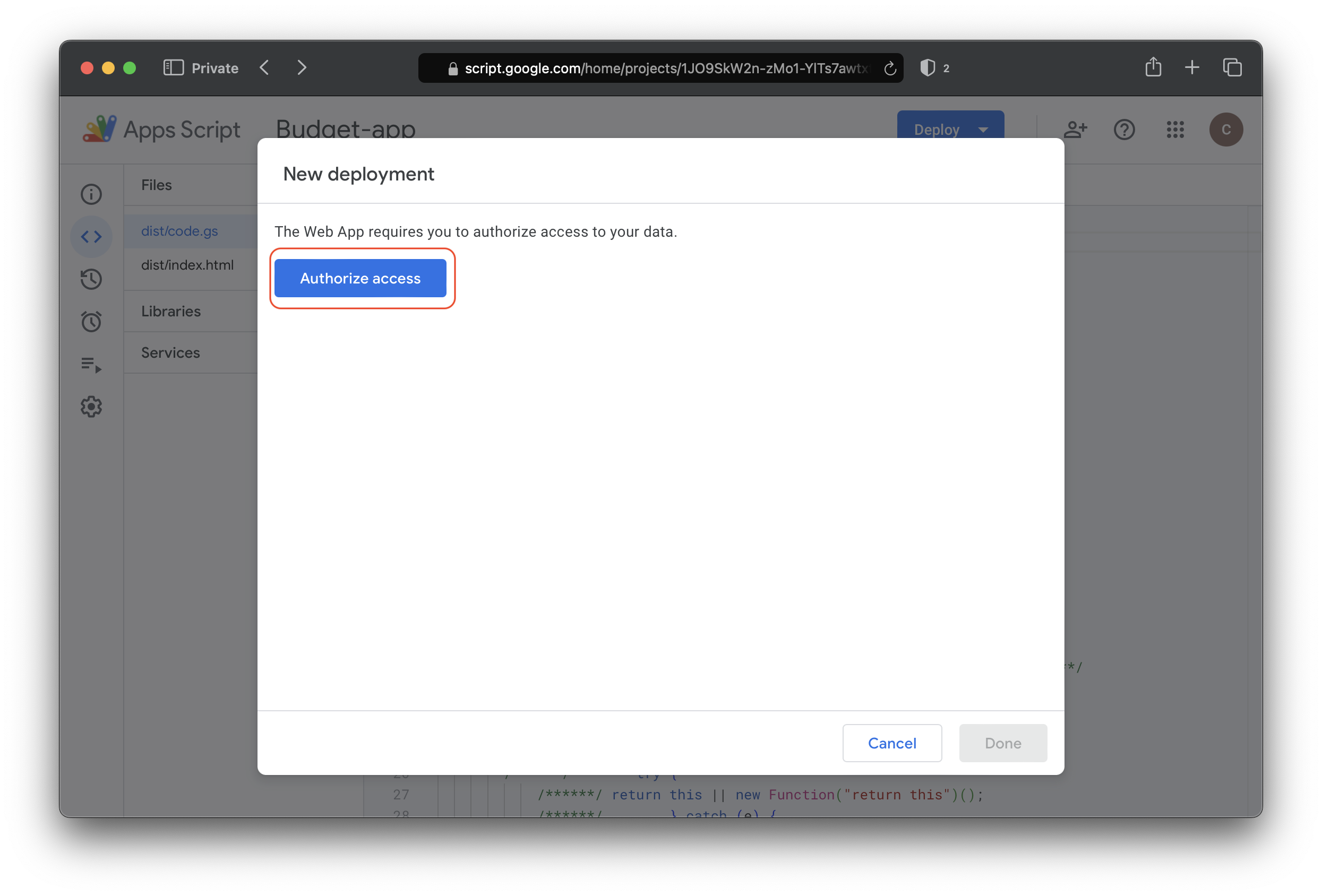
Task: Click the Cancel button
Action: [x=892, y=743]
